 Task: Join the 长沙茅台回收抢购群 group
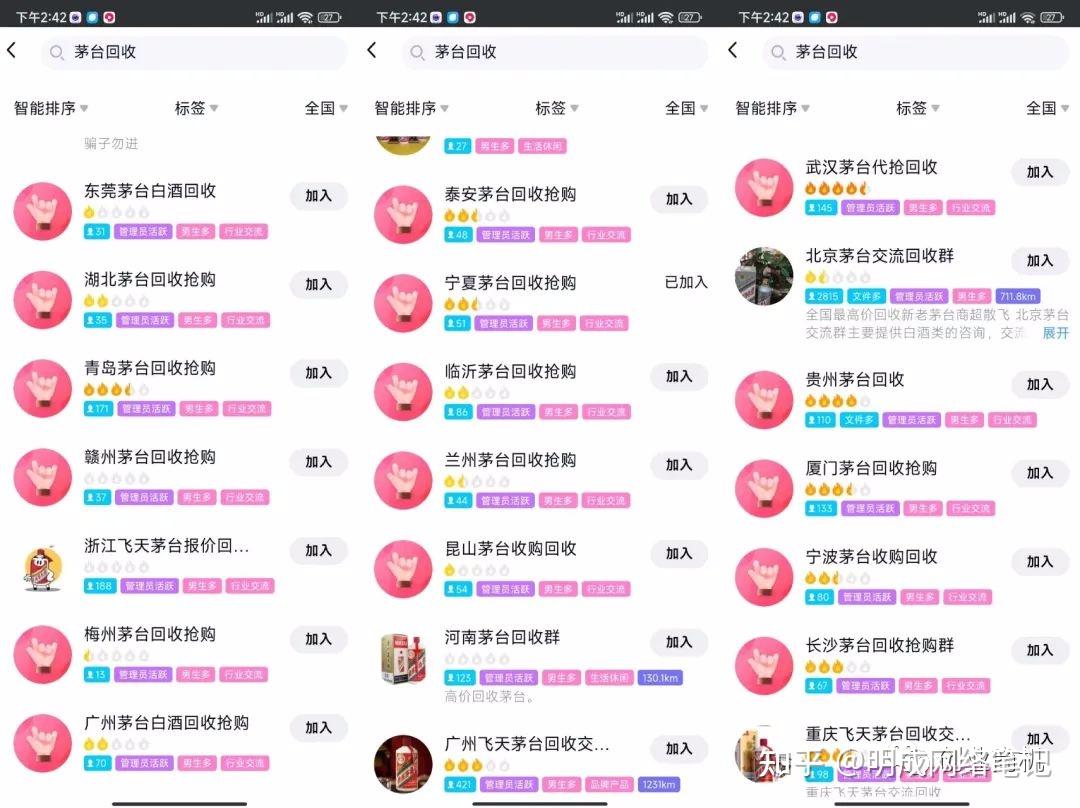point(1040,650)
